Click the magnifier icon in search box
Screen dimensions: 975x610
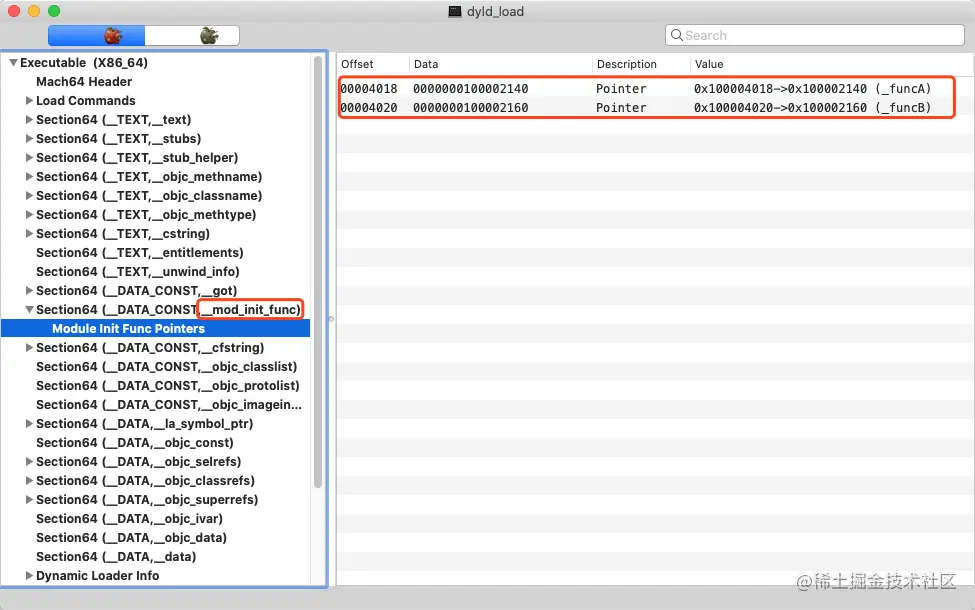tap(677, 35)
